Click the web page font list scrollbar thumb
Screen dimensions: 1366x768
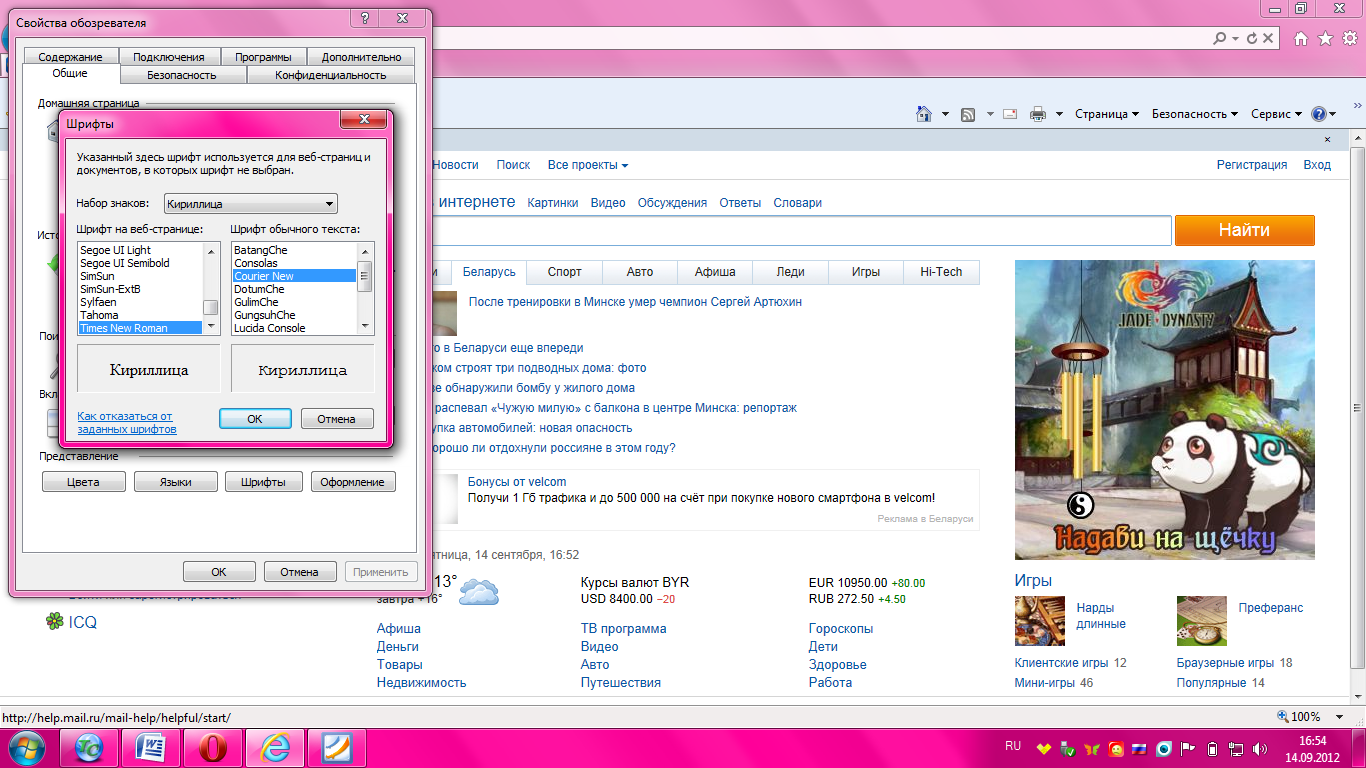[210, 307]
